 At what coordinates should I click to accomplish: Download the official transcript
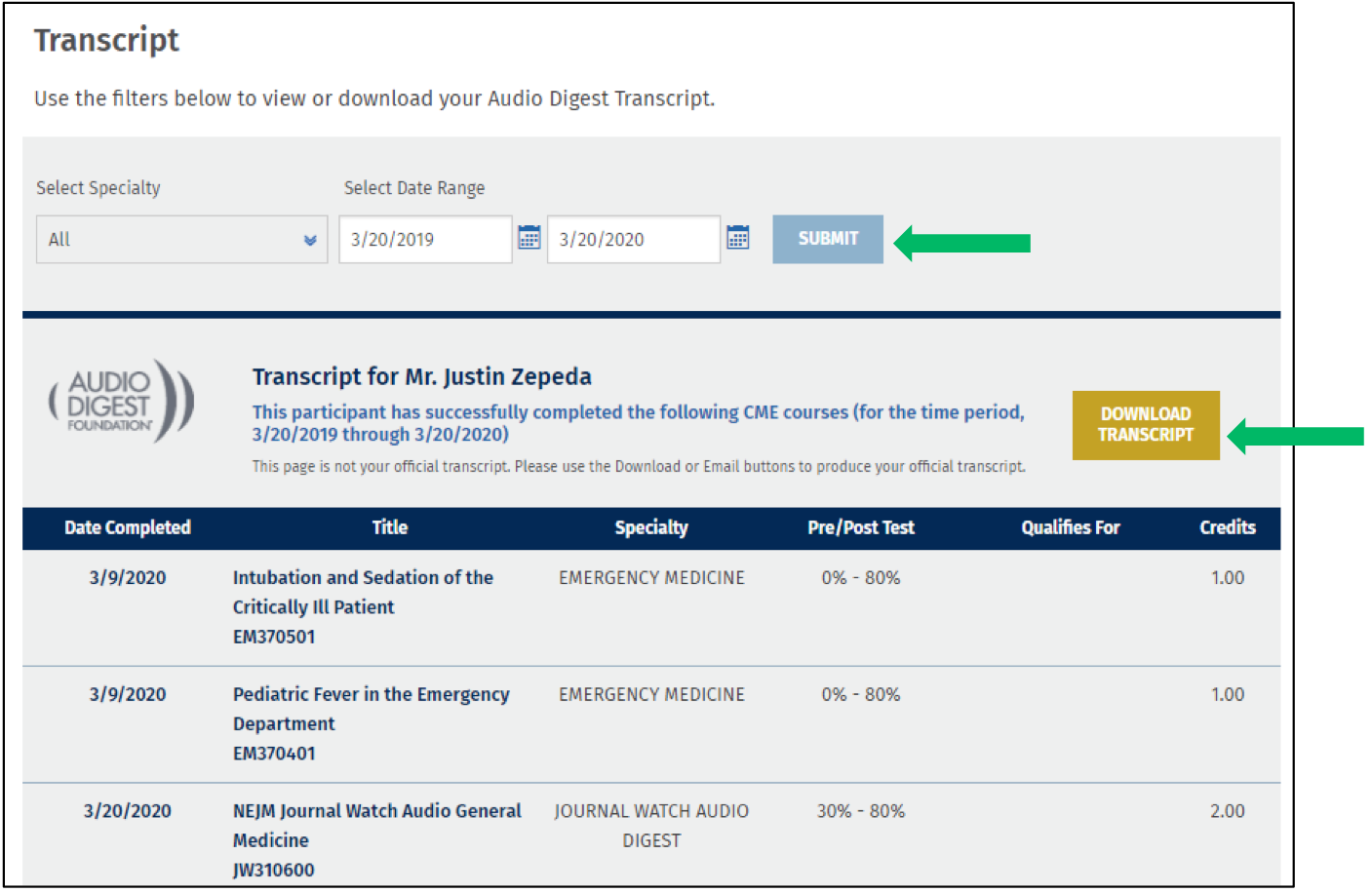pyautogui.click(x=1146, y=425)
